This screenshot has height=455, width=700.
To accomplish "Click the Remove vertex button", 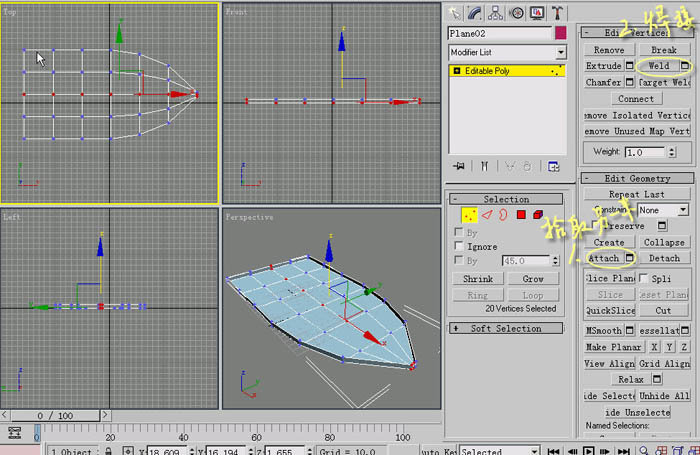I will (609, 50).
